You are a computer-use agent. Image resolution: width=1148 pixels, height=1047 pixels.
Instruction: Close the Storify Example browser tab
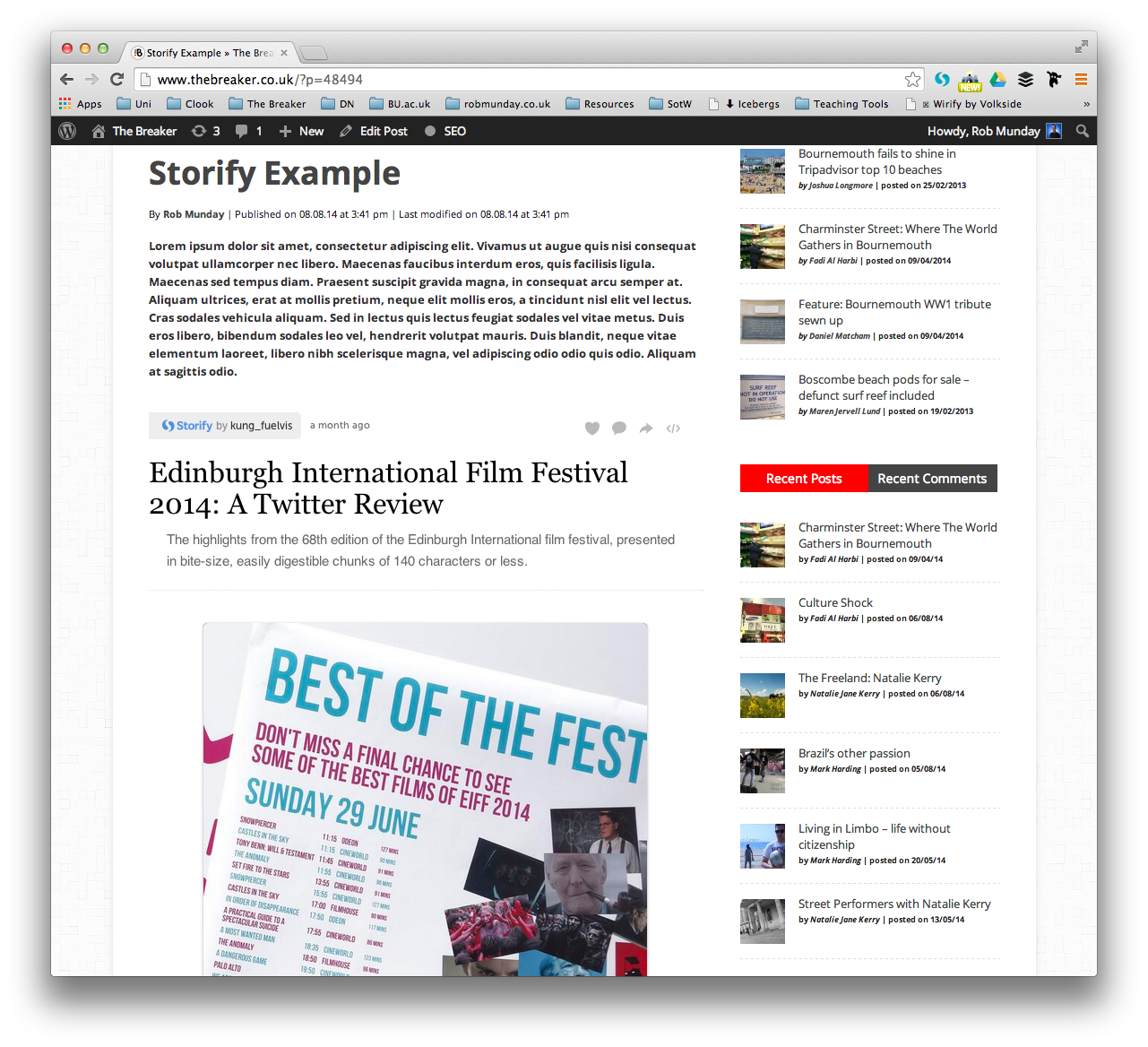(x=284, y=53)
